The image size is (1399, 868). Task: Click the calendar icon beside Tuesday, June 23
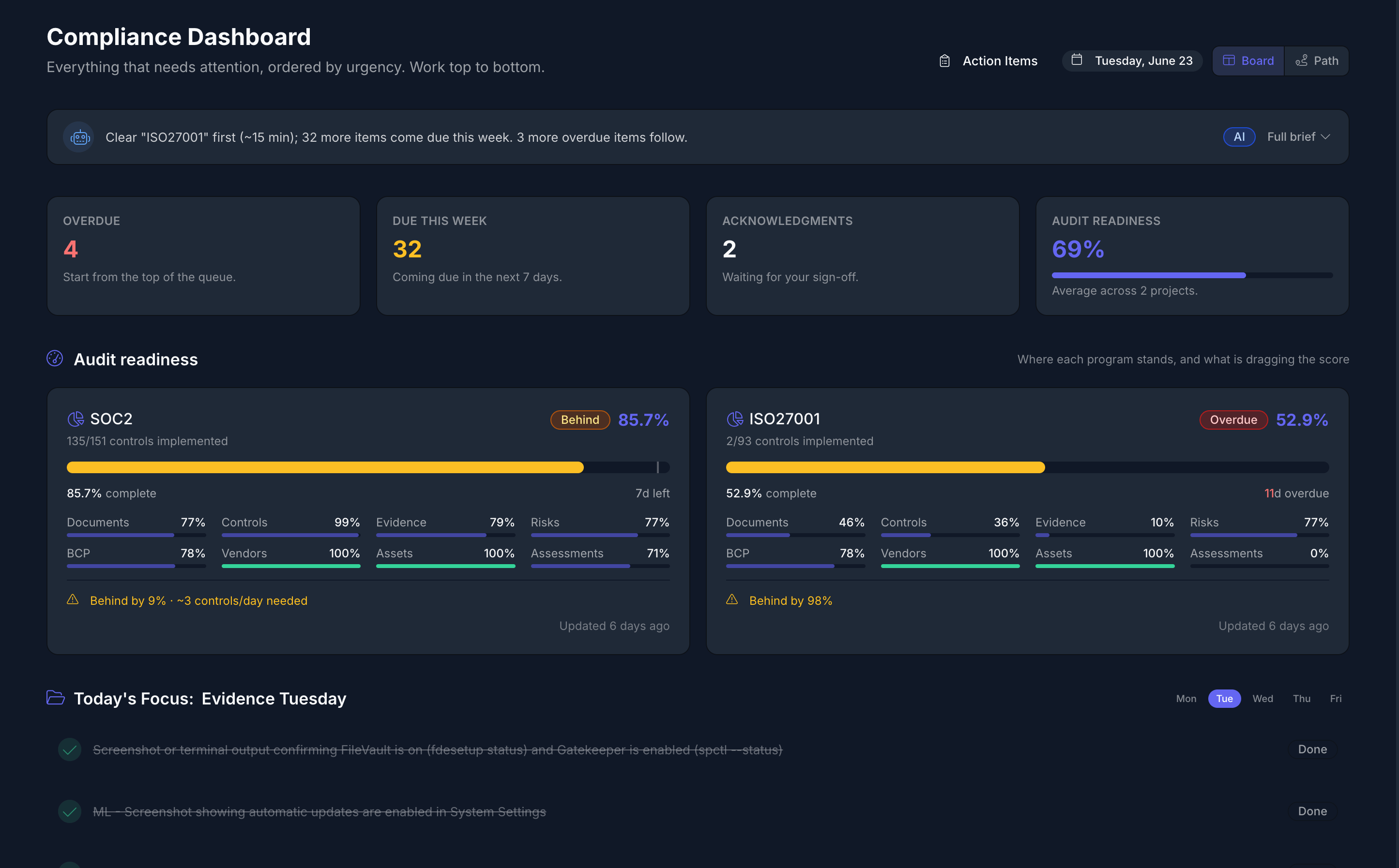click(1077, 60)
